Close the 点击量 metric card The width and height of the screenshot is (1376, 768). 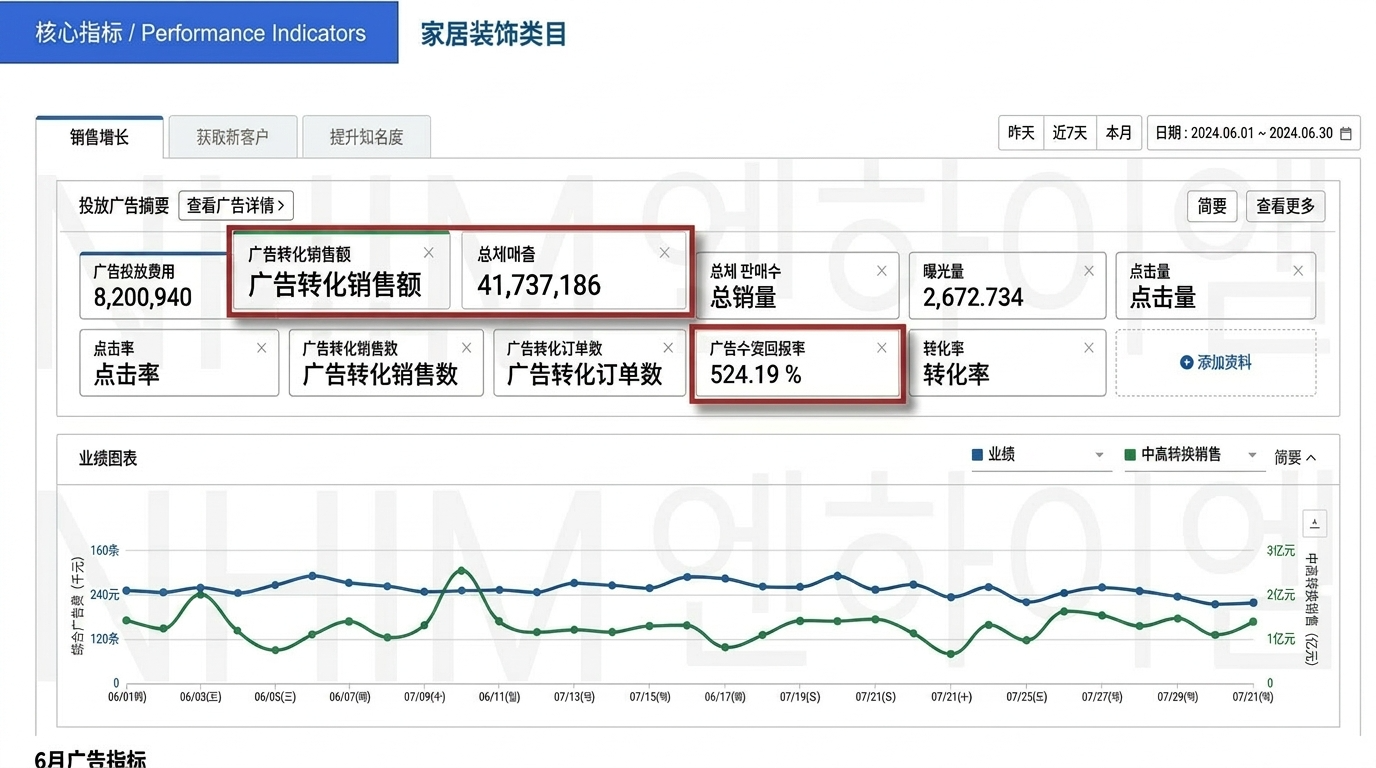[x=1298, y=271]
